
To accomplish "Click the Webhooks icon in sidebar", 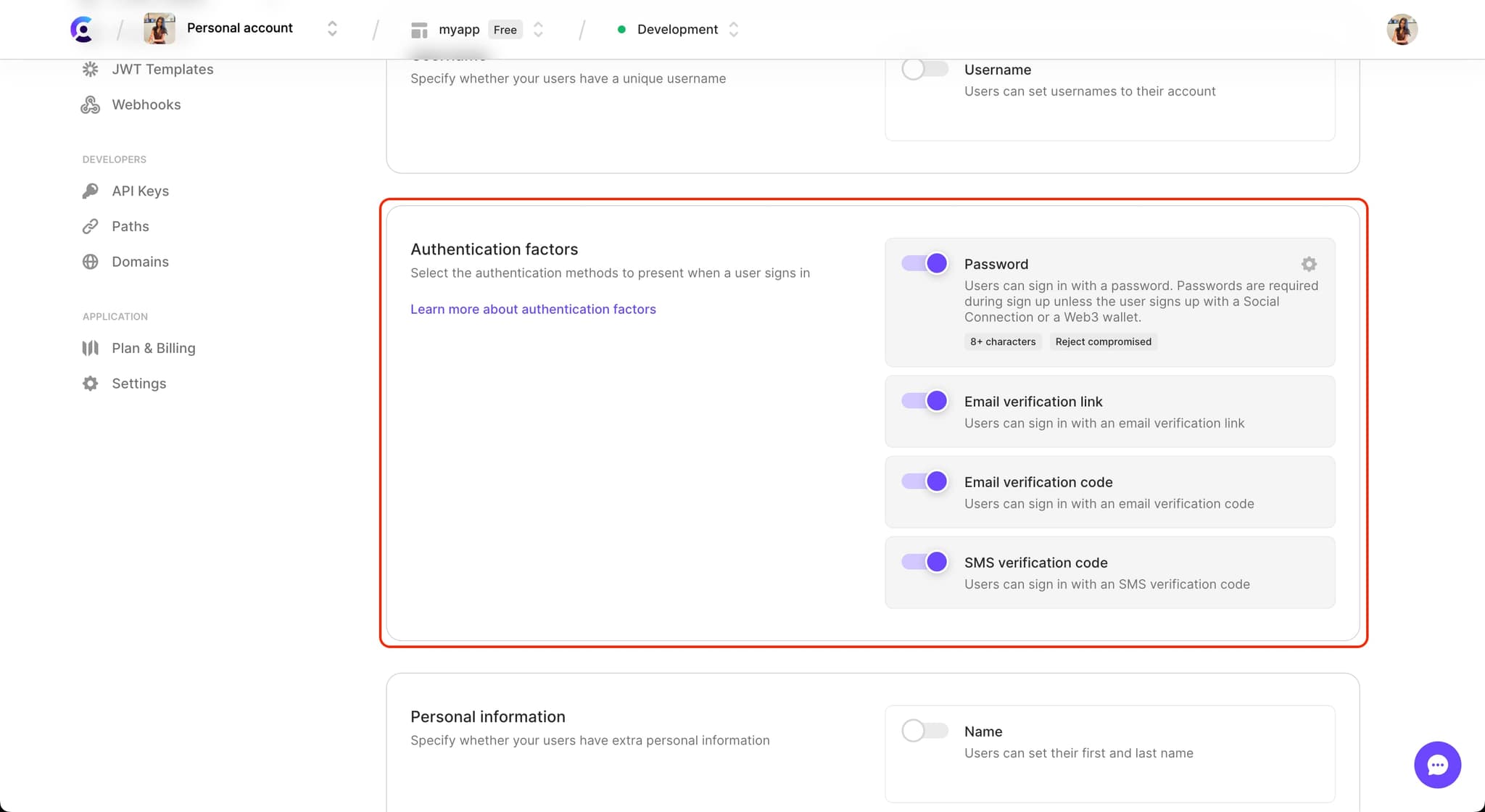I will [x=91, y=104].
